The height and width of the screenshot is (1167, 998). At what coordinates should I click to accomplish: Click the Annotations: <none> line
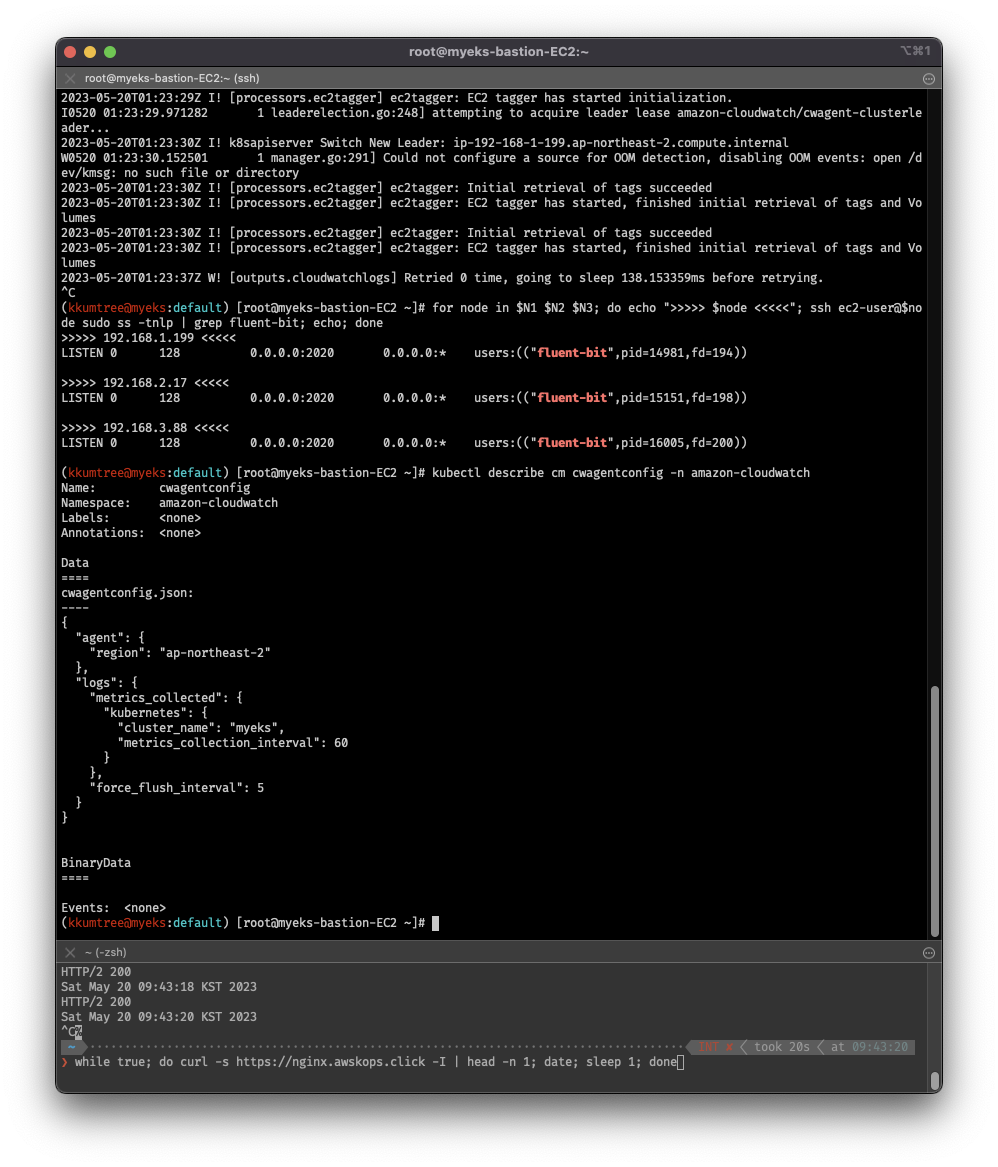(131, 533)
